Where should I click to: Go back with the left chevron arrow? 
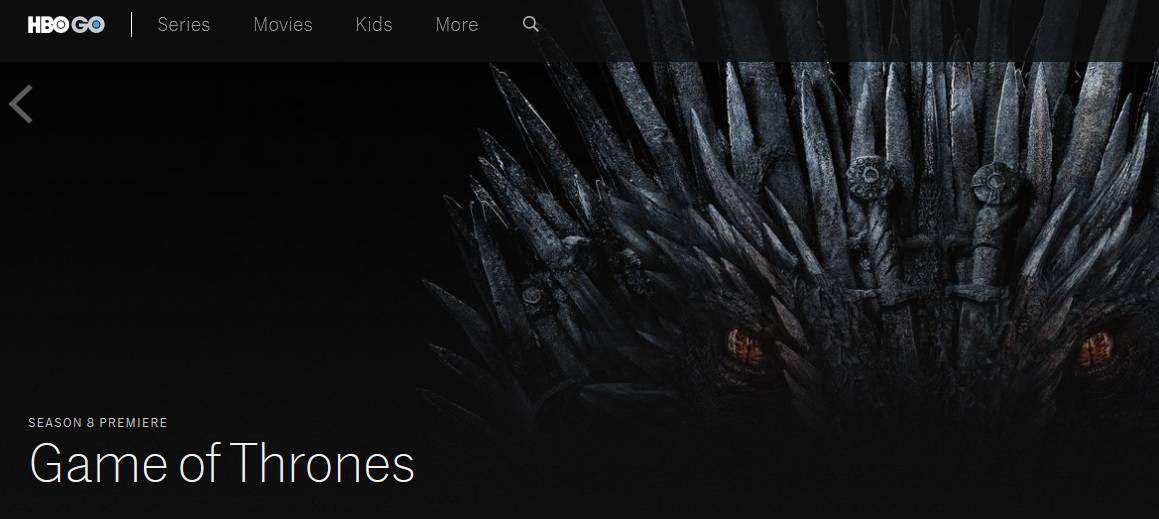(21, 104)
